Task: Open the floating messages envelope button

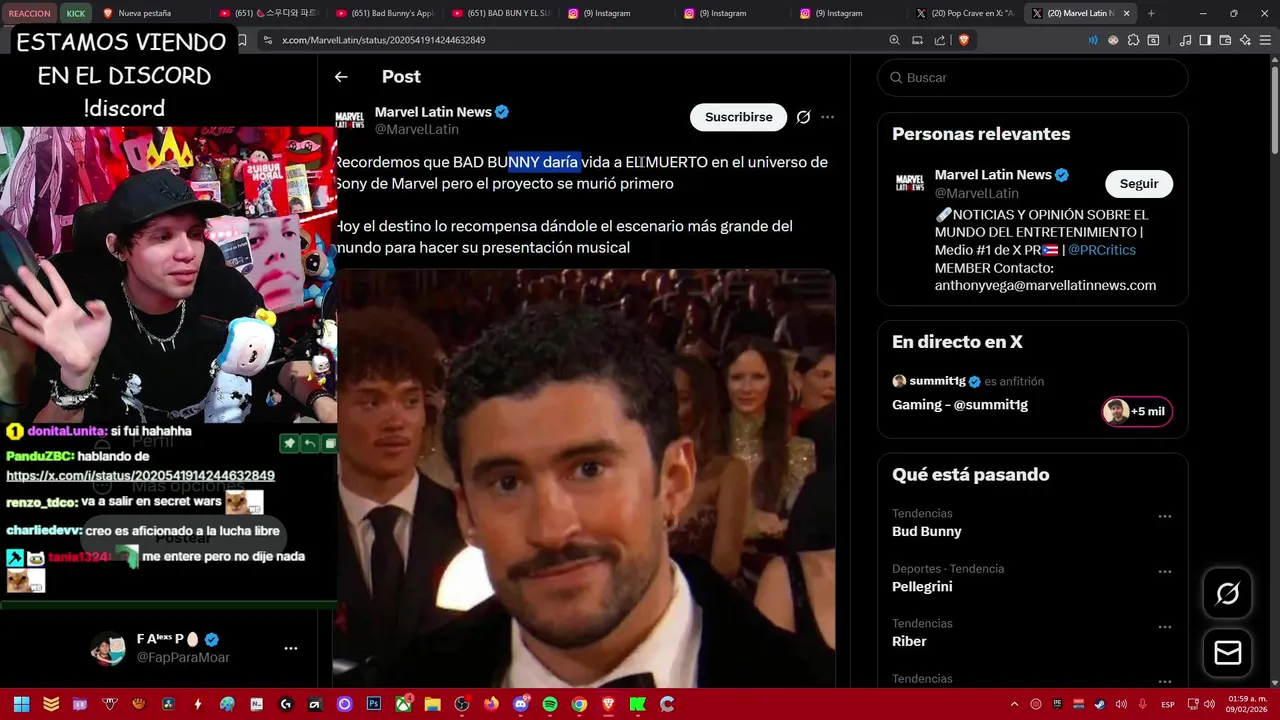Action: pos(1227,653)
